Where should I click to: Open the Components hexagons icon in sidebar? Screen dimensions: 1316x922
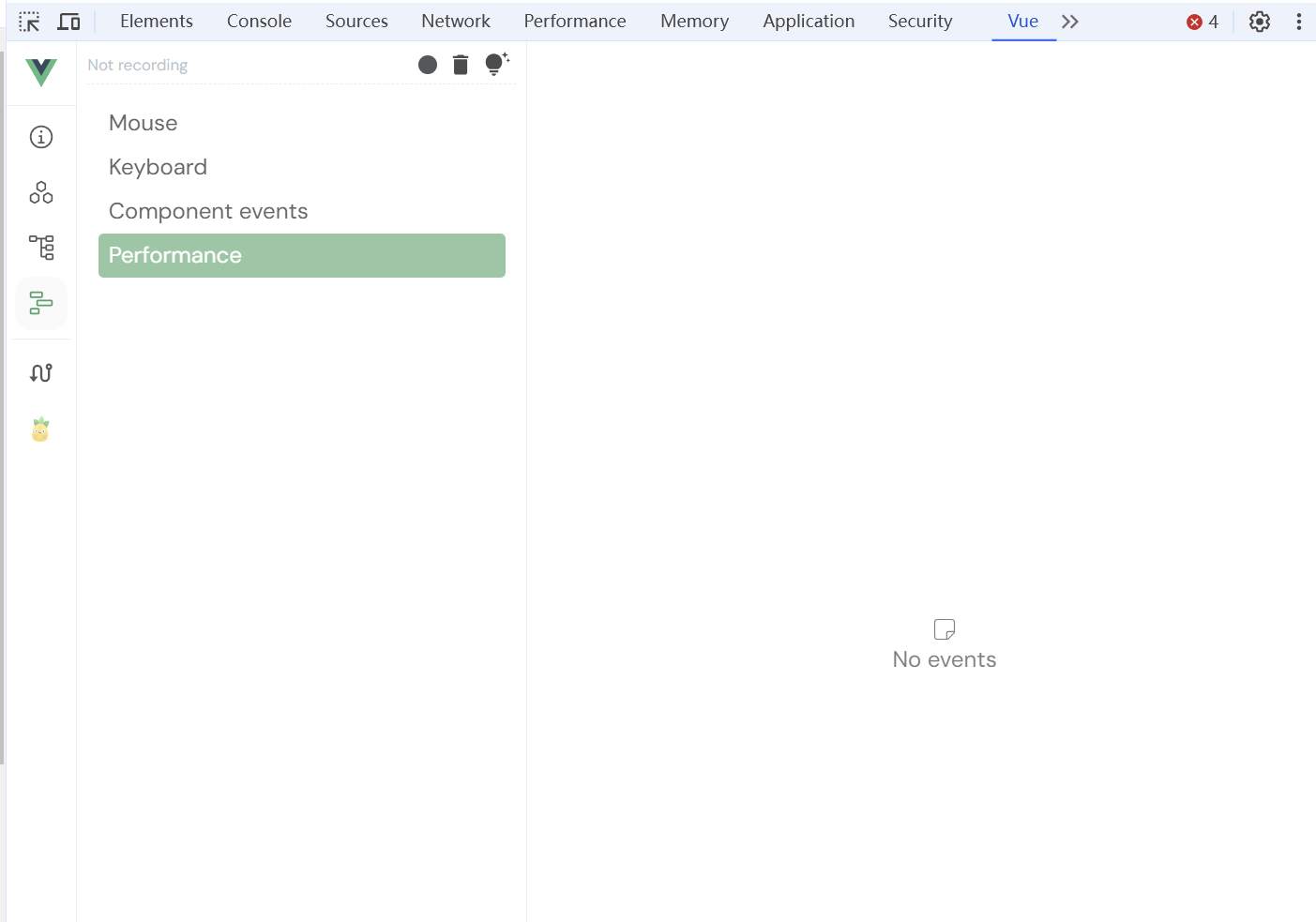pyautogui.click(x=41, y=192)
